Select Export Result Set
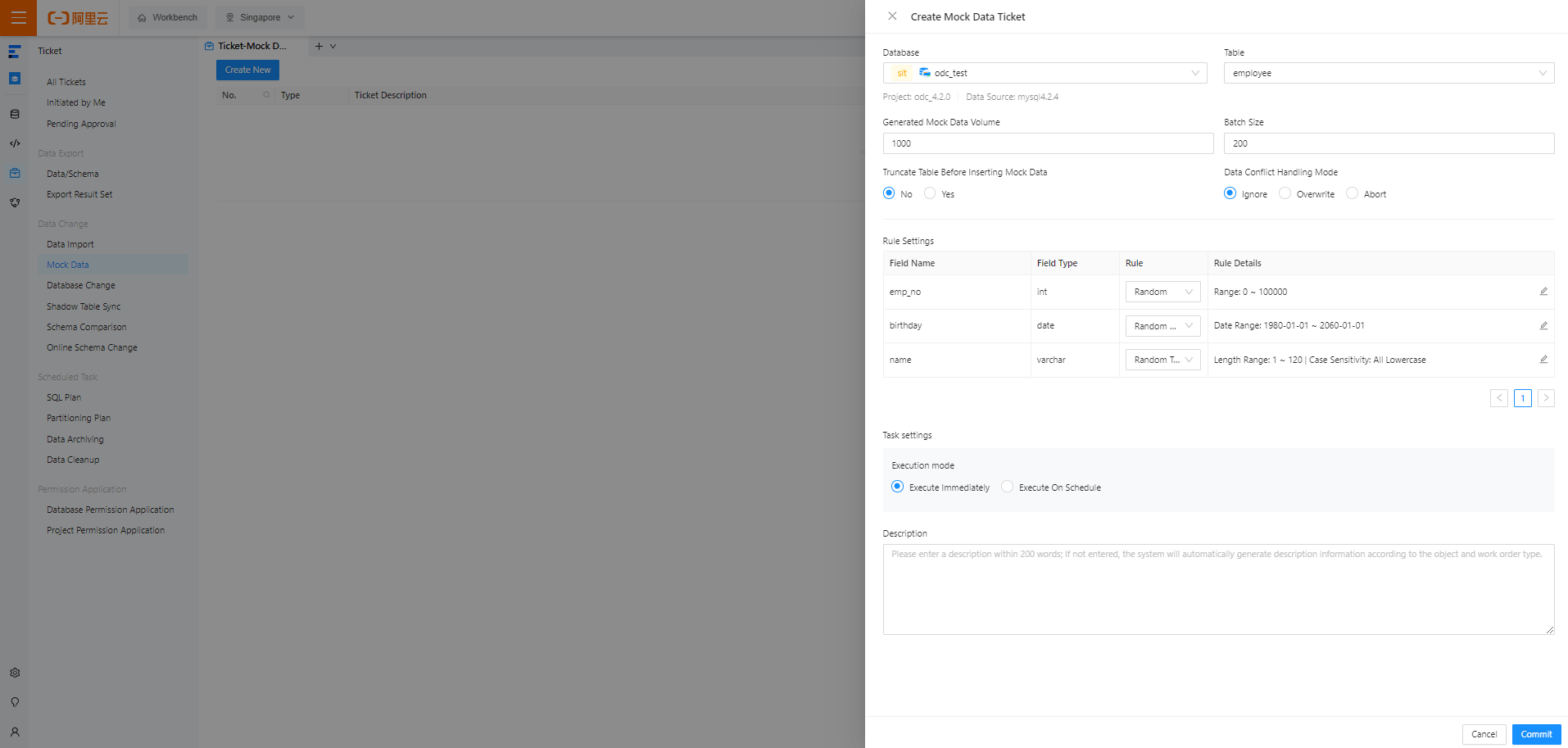The image size is (1568, 748). click(79, 194)
